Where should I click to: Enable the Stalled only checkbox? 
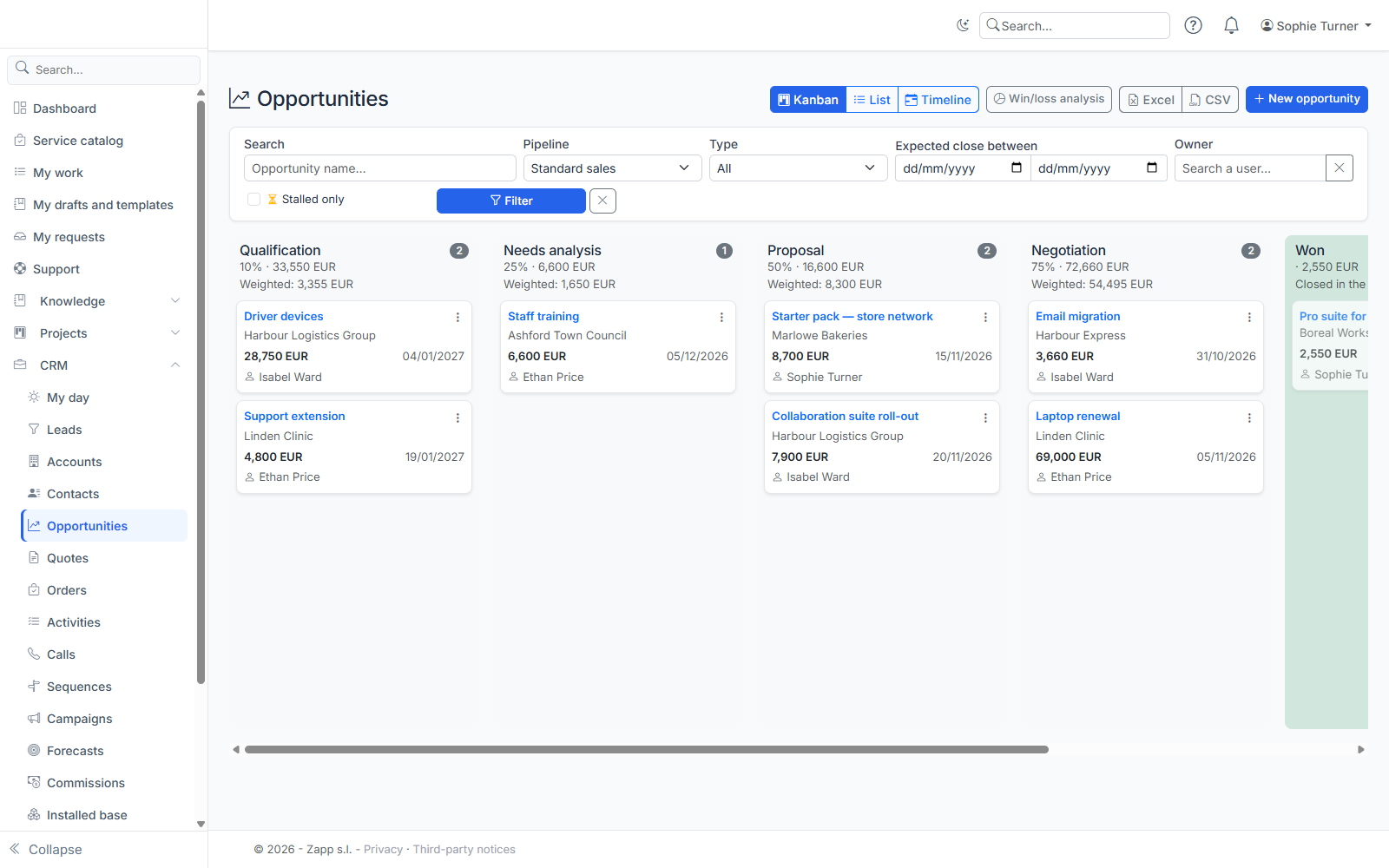tap(253, 199)
